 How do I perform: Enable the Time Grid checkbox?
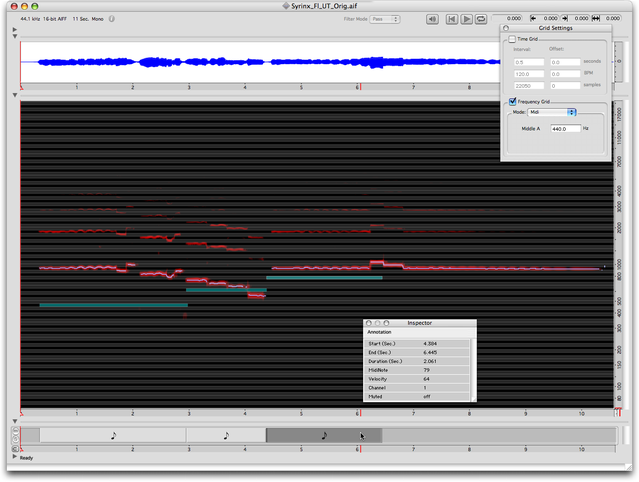512,39
